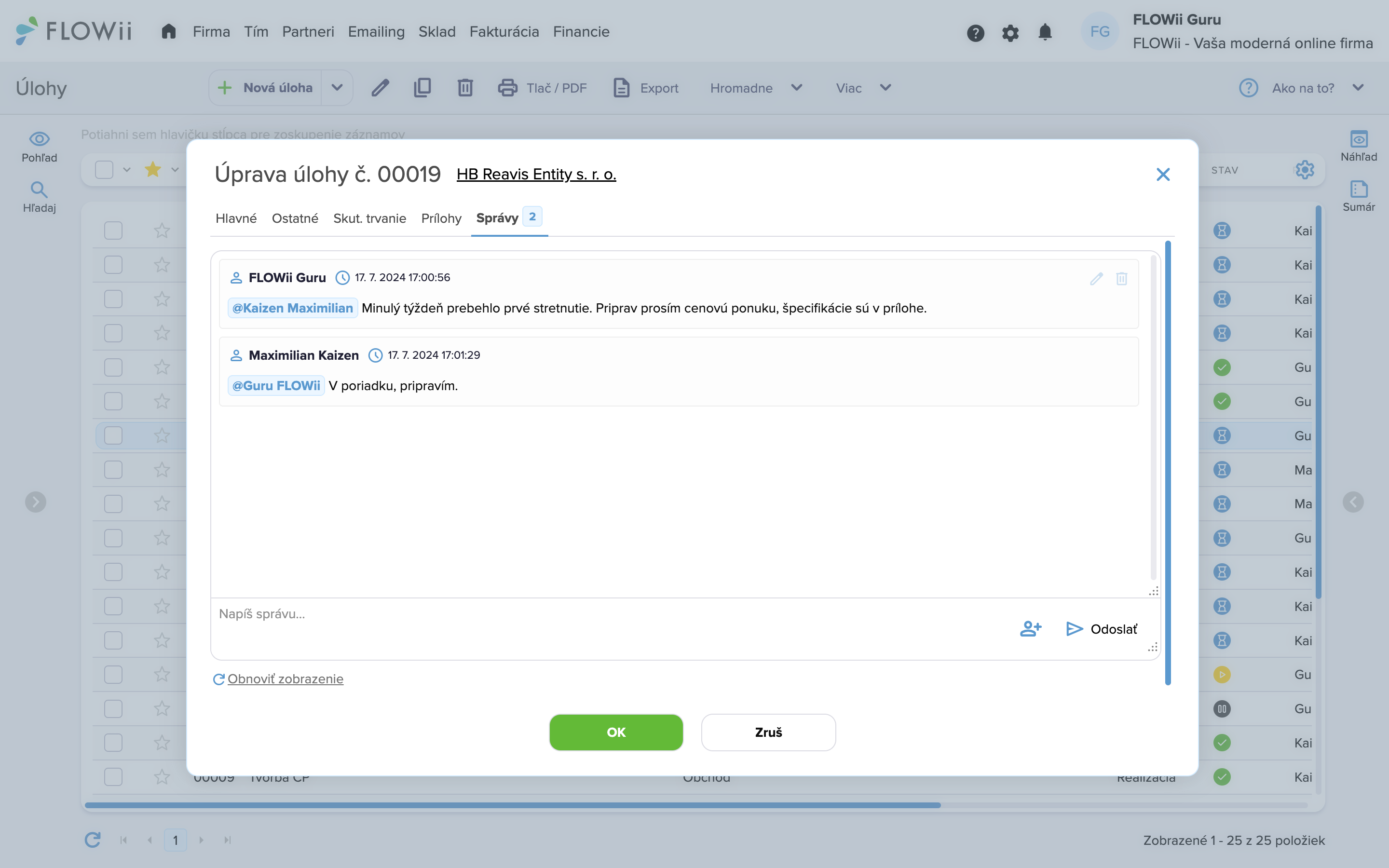Show notifications bell
Screen dimensions: 1389x868
coord(1045,32)
